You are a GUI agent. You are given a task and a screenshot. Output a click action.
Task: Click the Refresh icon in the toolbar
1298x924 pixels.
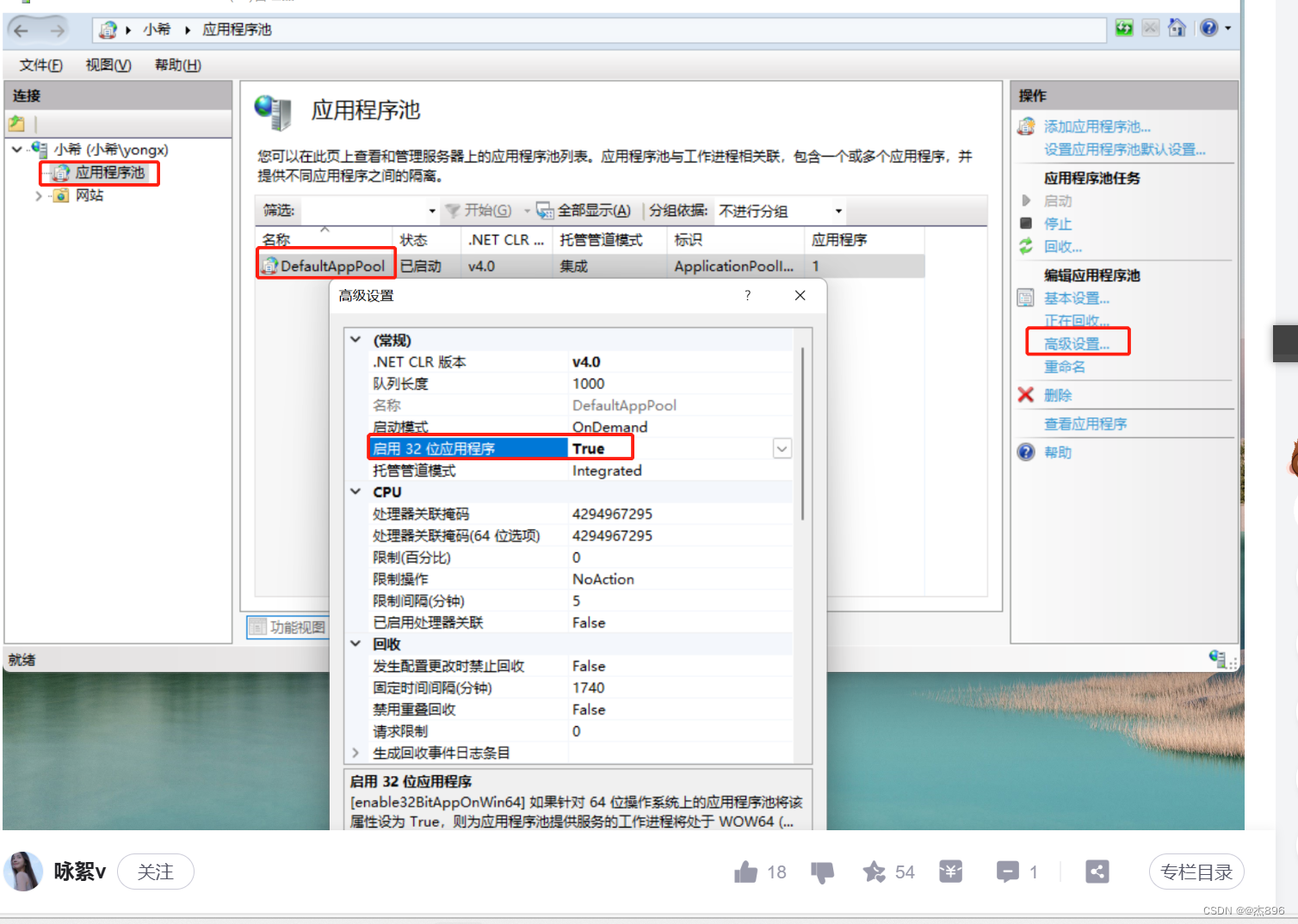point(1124,28)
